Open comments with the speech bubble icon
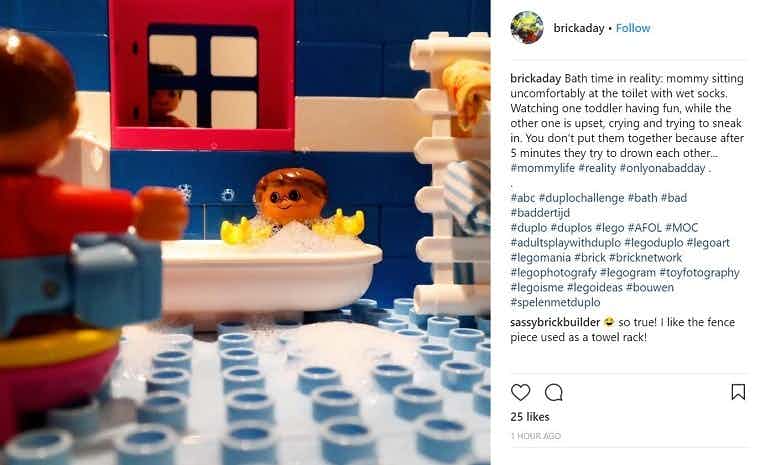 [x=554, y=392]
